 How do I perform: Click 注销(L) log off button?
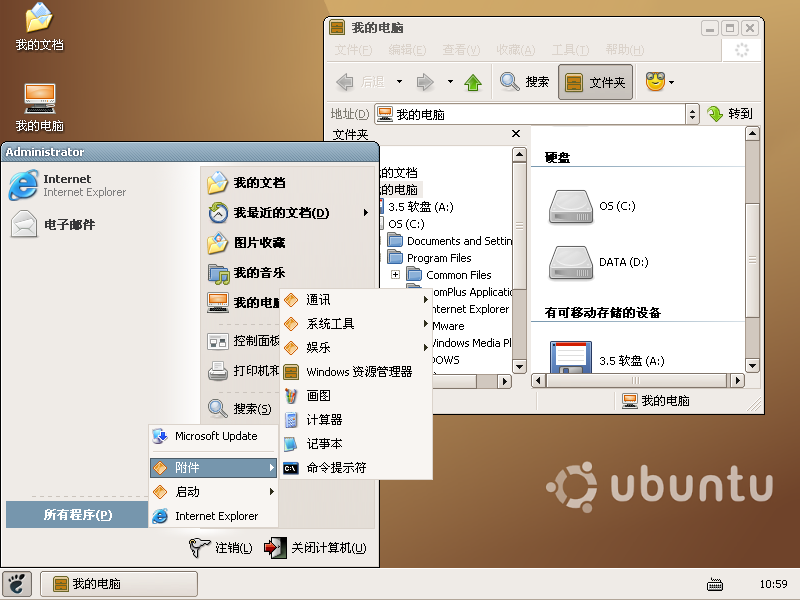click(x=220, y=547)
